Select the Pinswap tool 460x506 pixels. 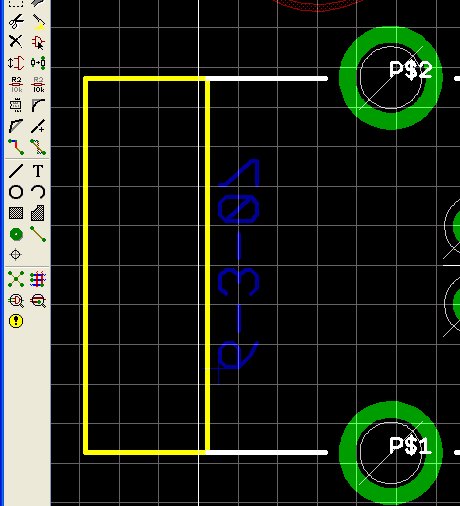click(x=16, y=63)
